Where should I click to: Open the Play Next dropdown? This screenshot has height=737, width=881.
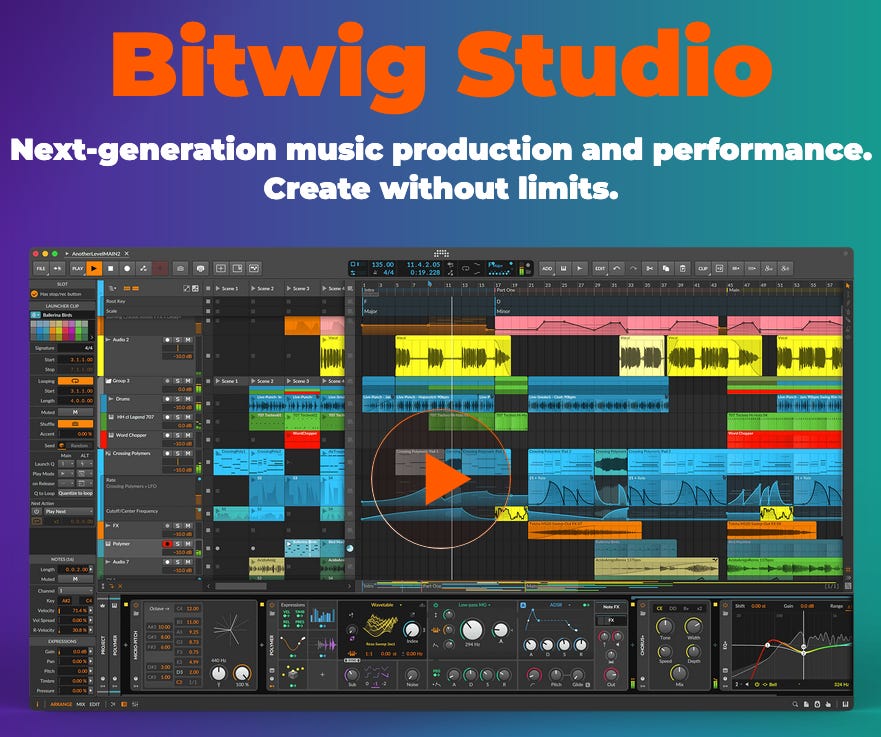click(x=69, y=512)
